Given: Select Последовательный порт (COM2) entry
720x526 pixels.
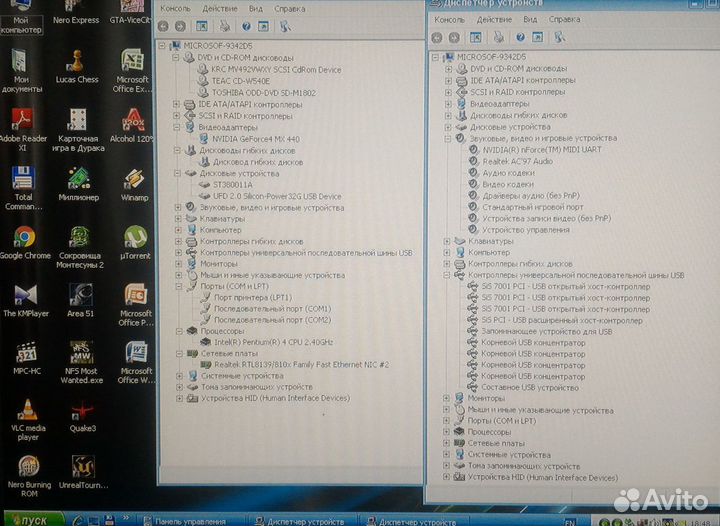Looking at the screenshot, I should coord(272,320).
